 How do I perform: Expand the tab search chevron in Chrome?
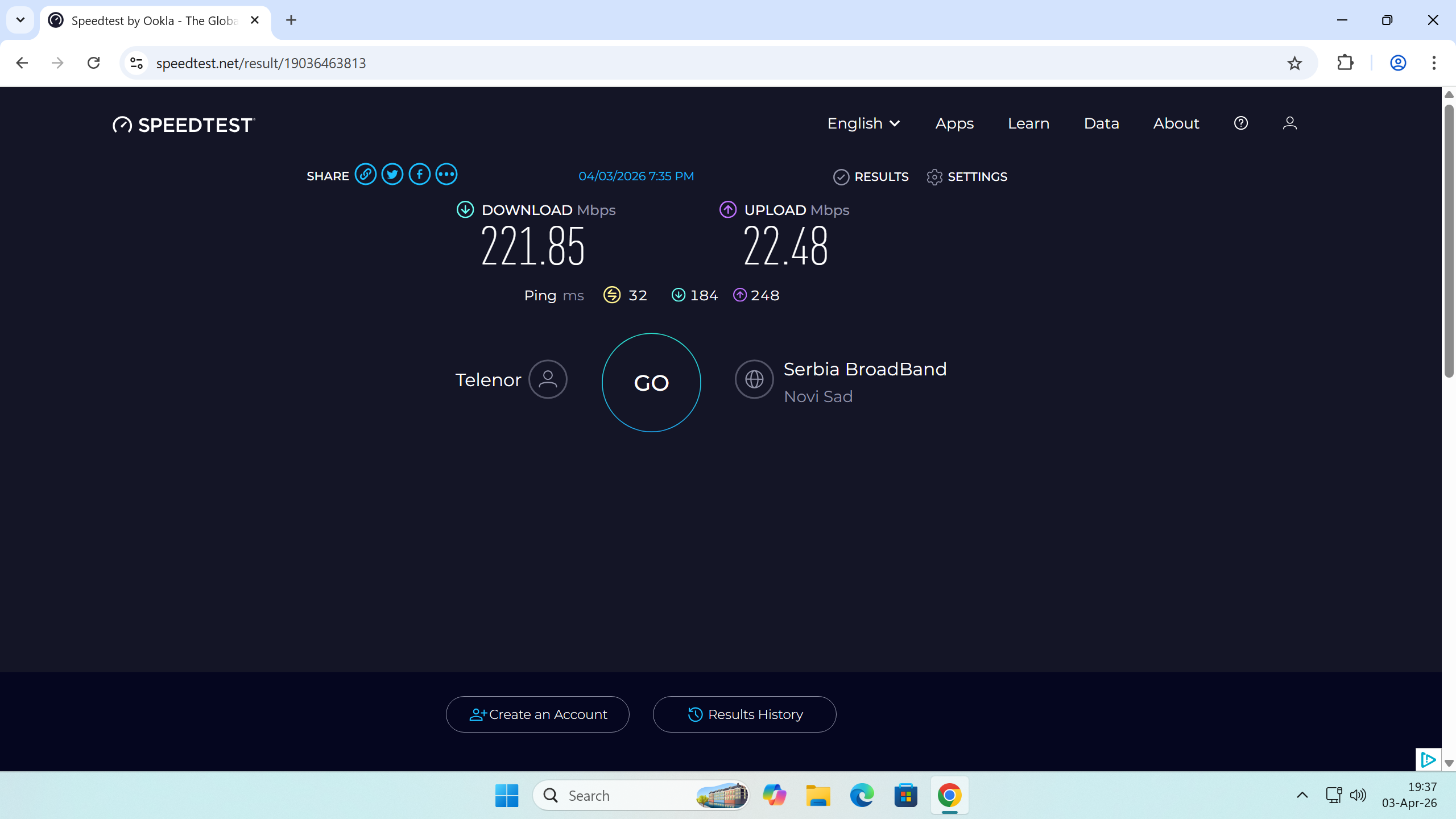tap(20, 20)
